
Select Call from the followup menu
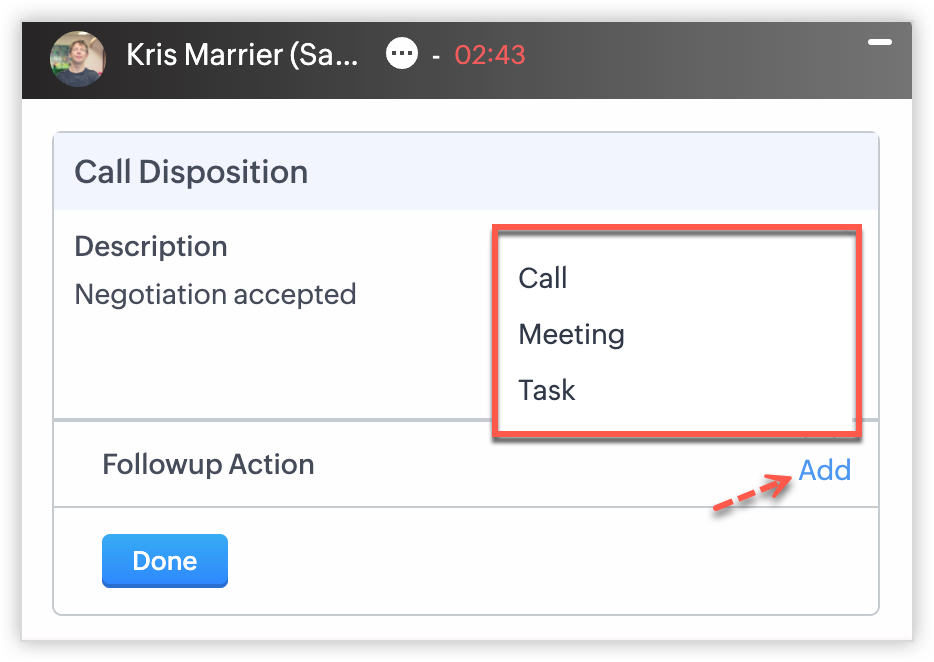tap(543, 278)
